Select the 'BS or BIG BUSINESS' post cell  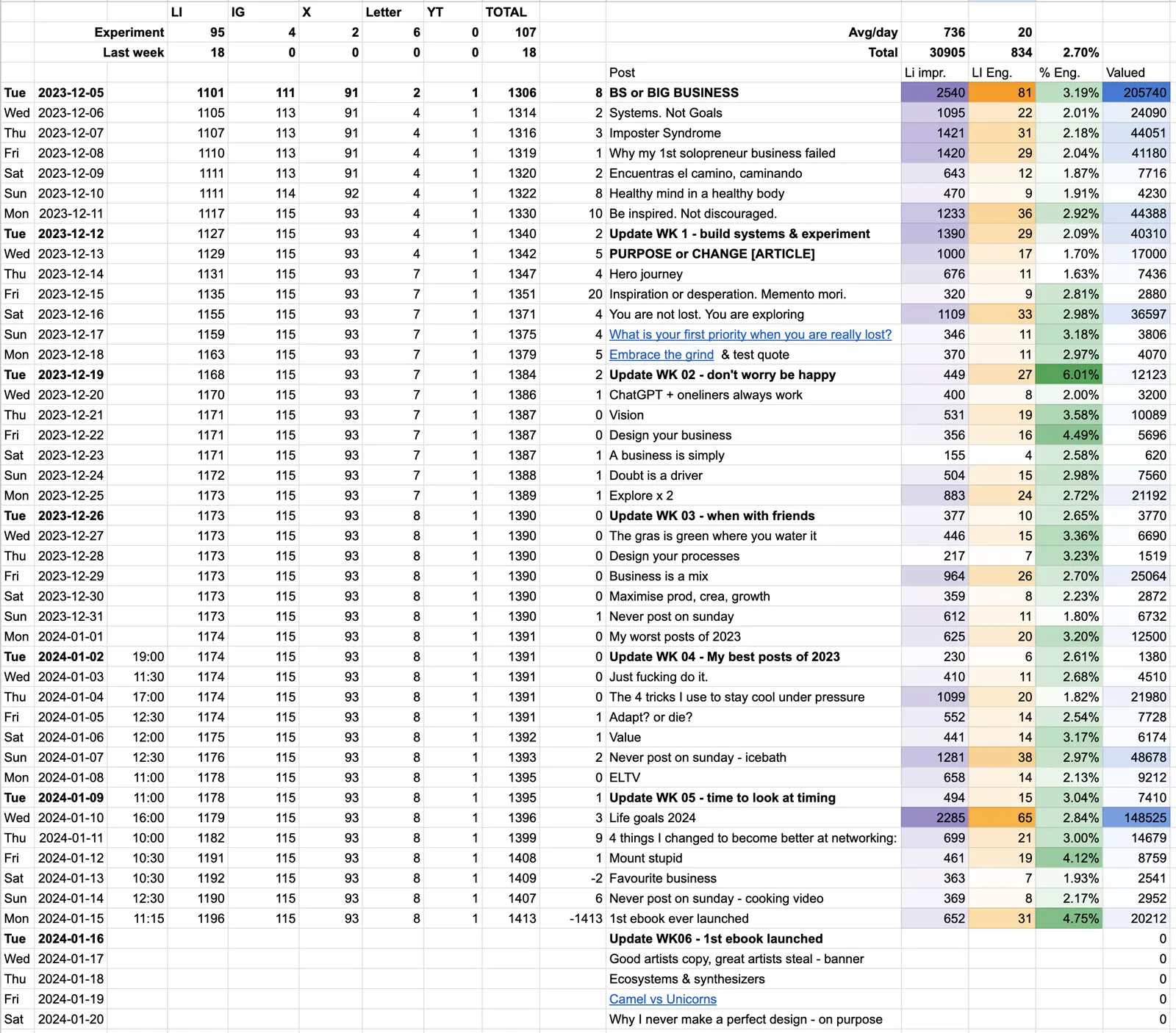753,93
